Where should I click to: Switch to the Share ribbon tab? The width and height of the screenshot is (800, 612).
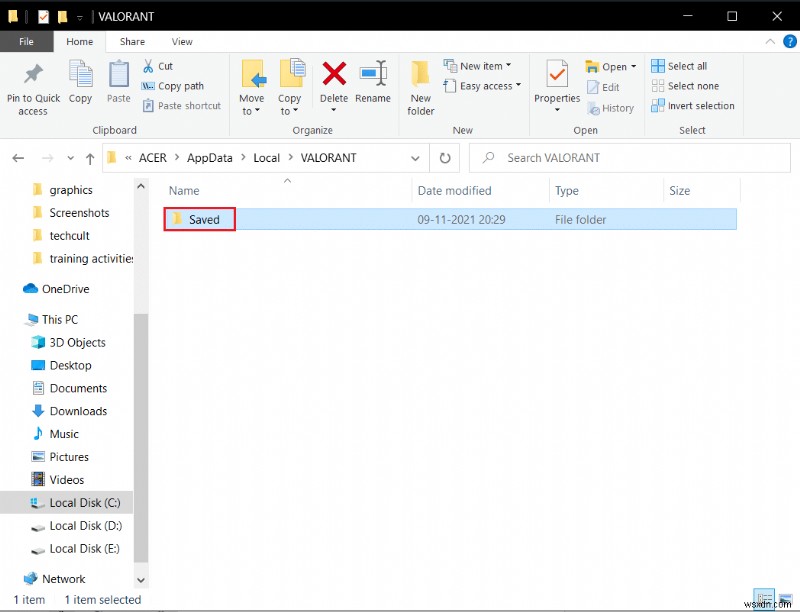point(132,42)
